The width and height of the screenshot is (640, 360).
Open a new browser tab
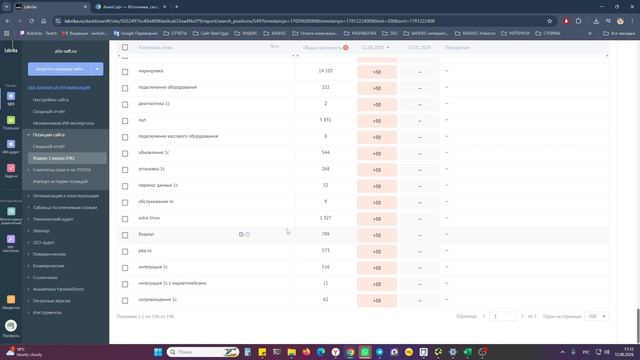coord(176,7)
